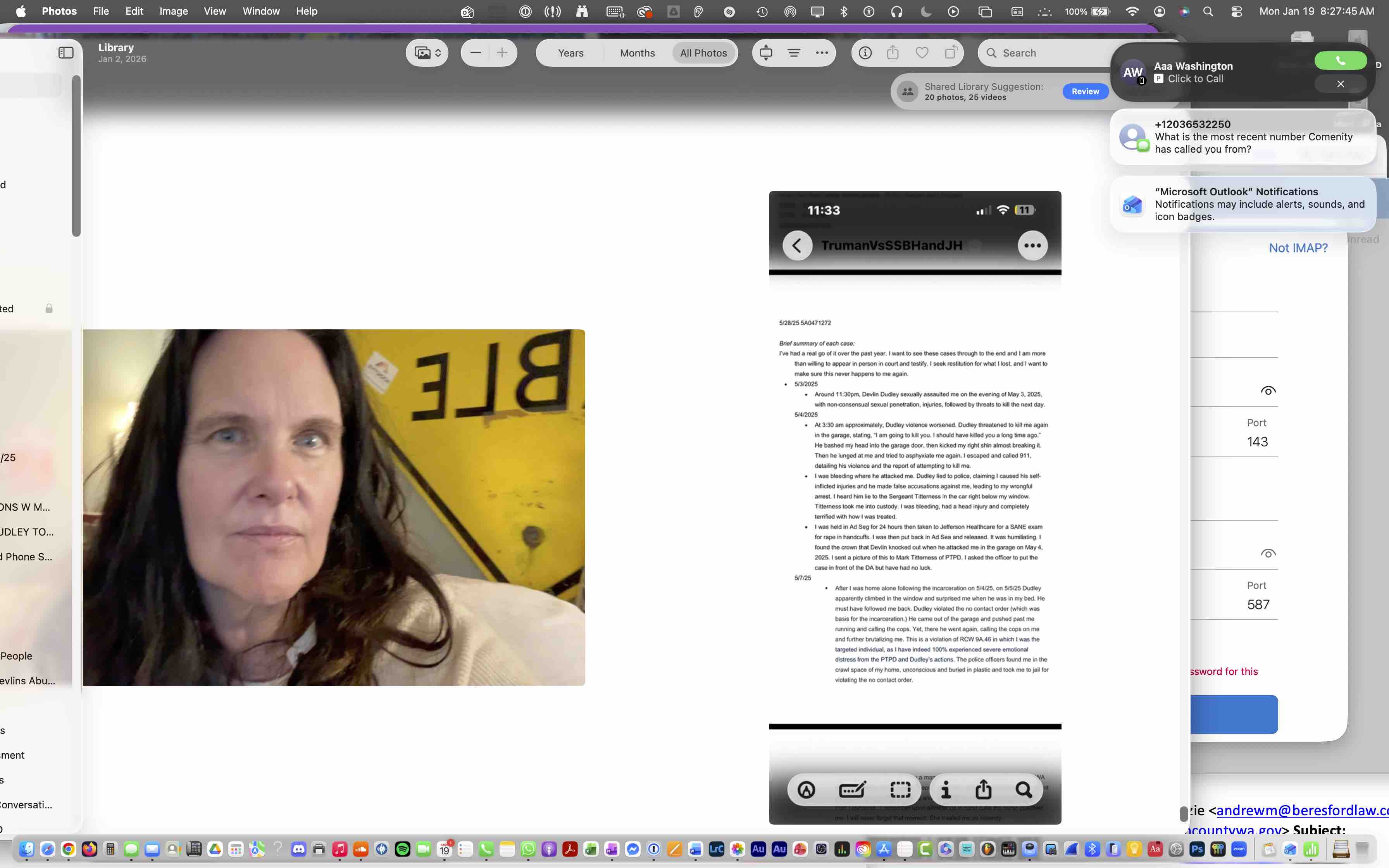
Task: Open the filter lines icon
Action: point(794,53)
